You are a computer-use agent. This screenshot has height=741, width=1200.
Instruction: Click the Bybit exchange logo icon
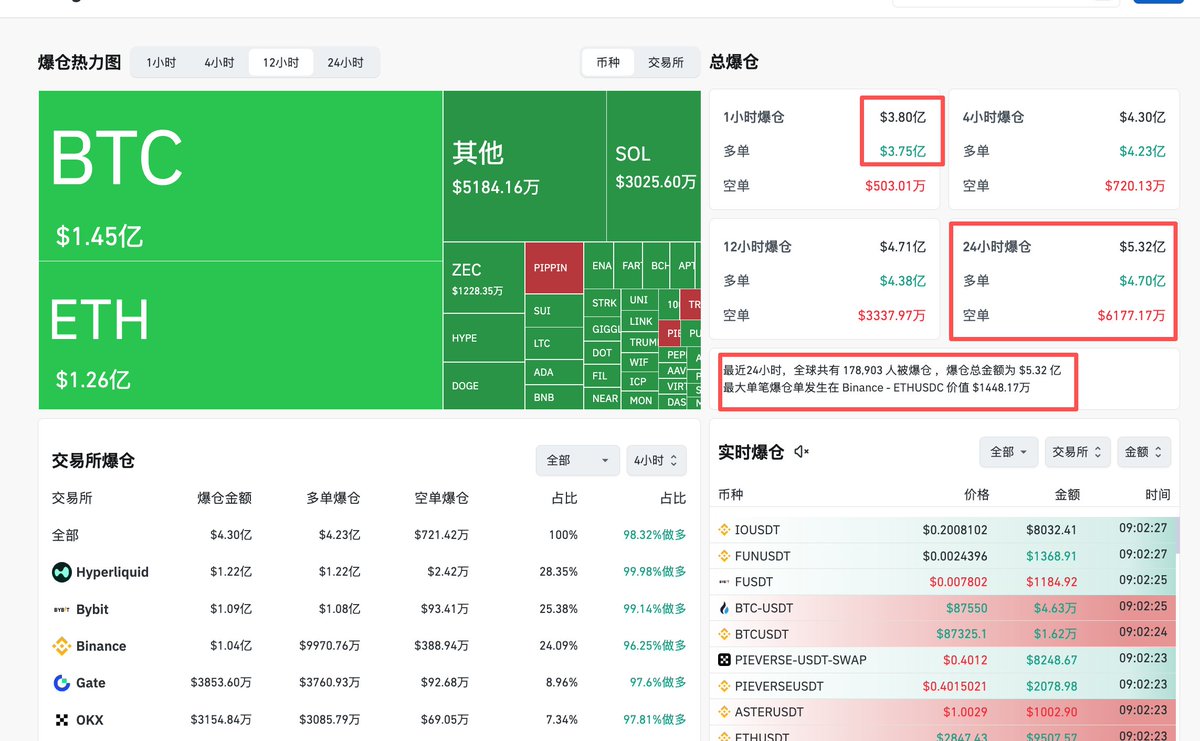(x=62, y=609)
